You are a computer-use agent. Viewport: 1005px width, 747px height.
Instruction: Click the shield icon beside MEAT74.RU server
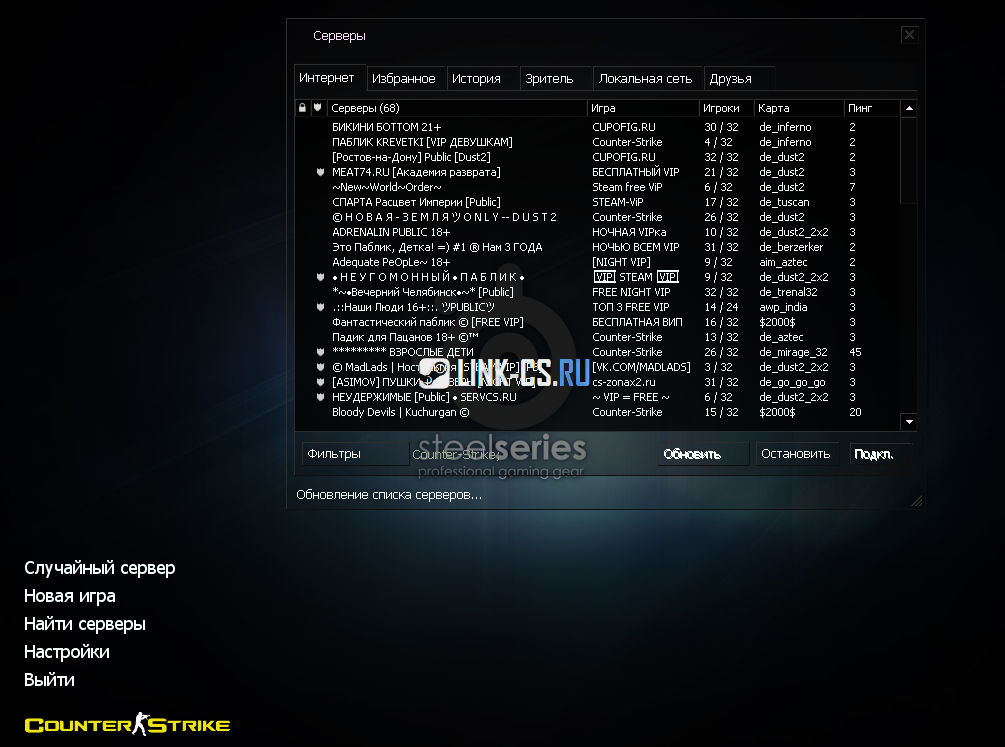click(x=319, y=172)
